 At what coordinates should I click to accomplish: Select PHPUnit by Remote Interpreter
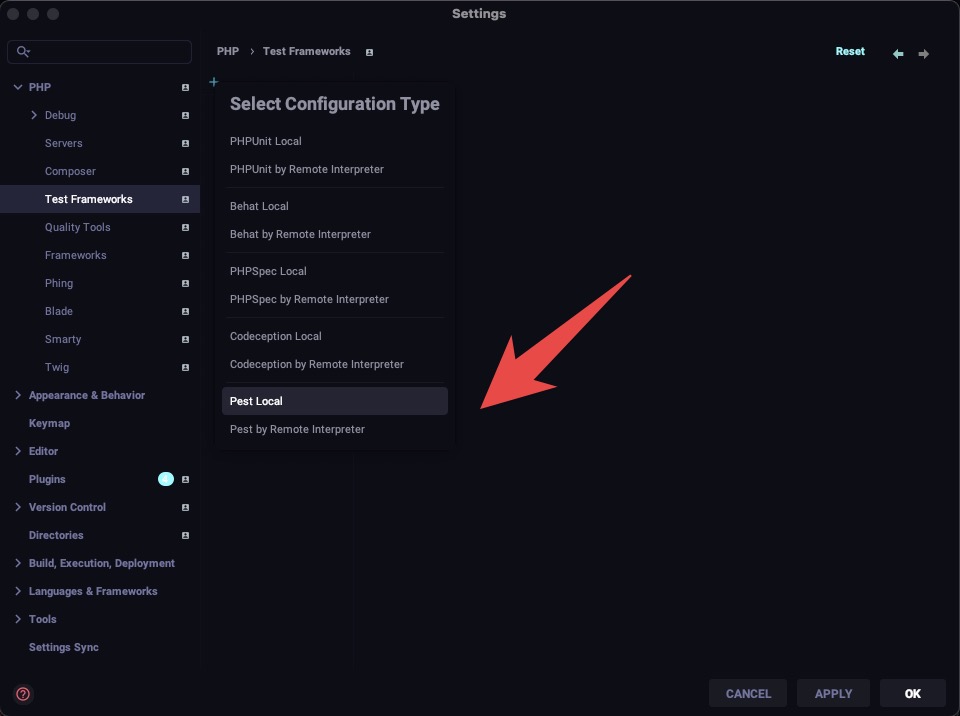coord(334,169)
